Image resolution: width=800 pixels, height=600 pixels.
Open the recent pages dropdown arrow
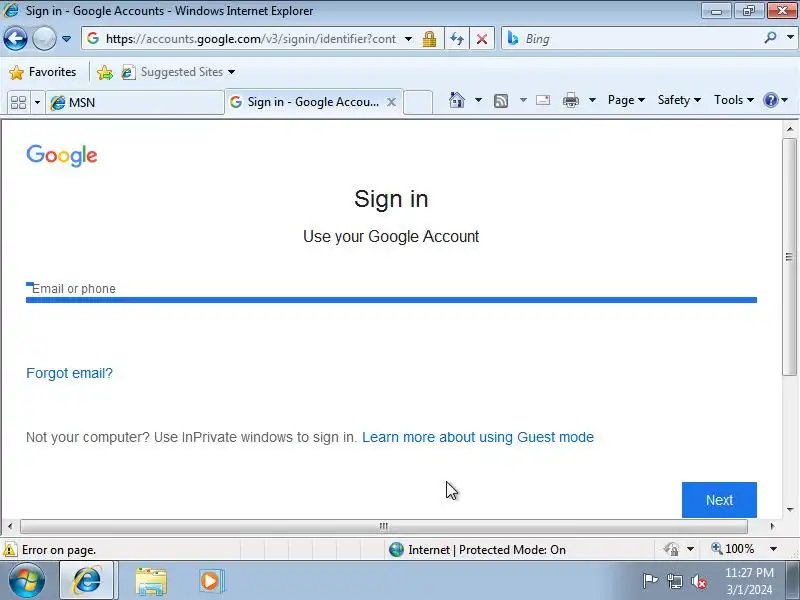pyautogui.click(x=66, y=39)
